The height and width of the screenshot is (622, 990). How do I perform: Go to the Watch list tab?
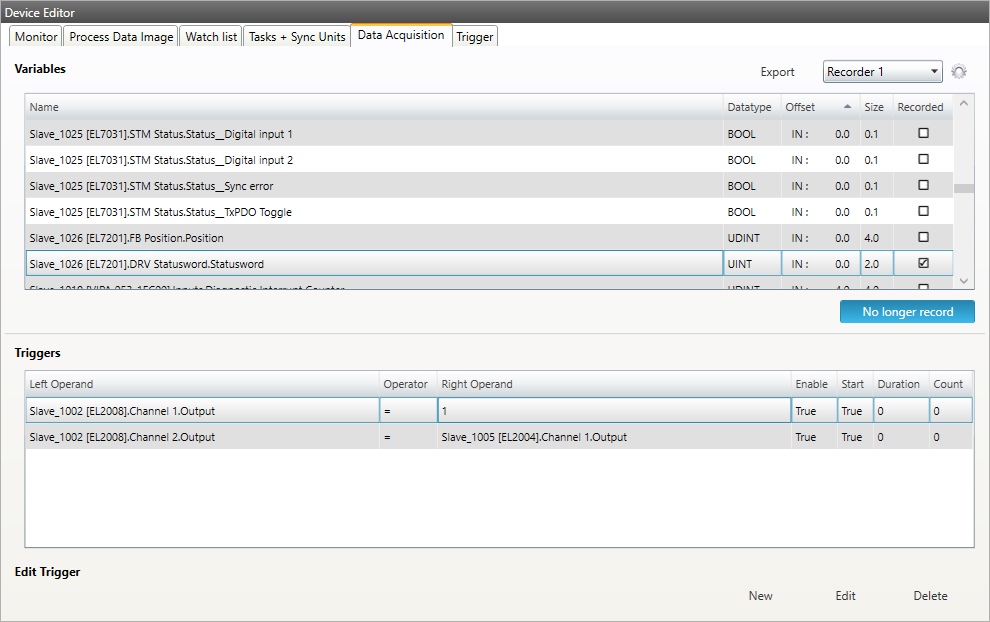(211, 37)
